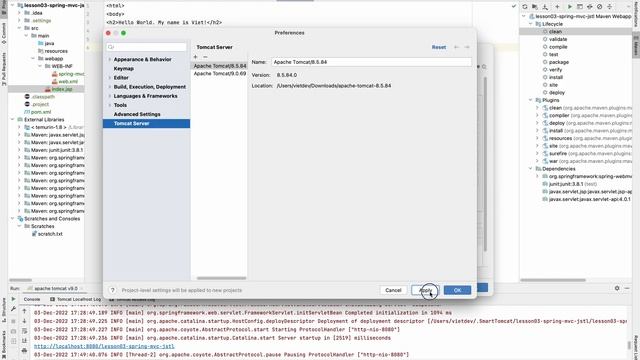640x360 pixels.
Task: Expand the war plugin node
Action: pos(538,161)
